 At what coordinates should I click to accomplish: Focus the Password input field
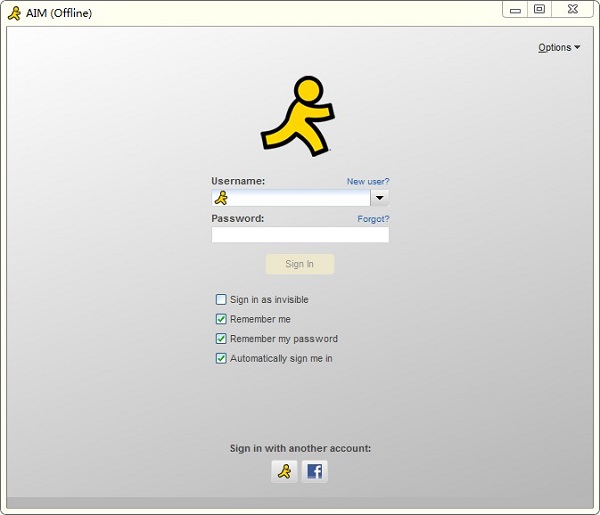pos(300,235)
